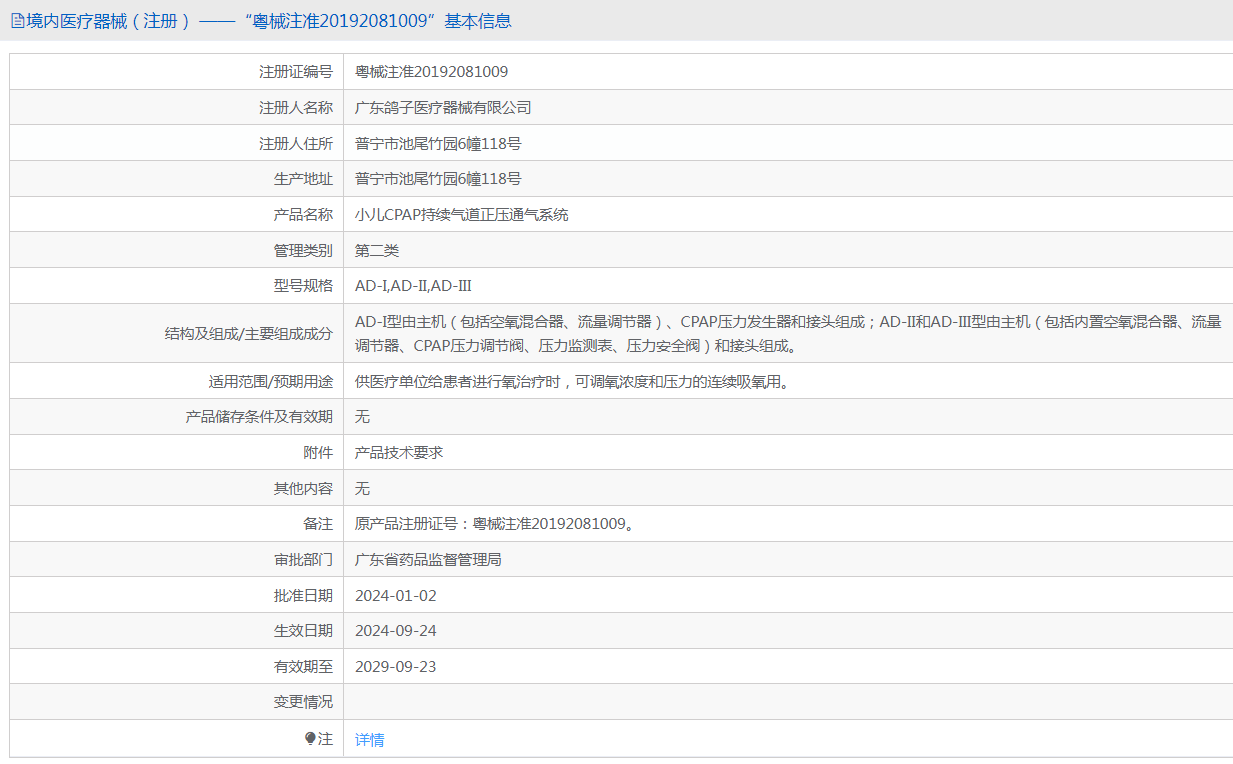The height and width of the screenshot is (764, 1233).
Task: Click the 管理类别 label
Action: [303, 251]
